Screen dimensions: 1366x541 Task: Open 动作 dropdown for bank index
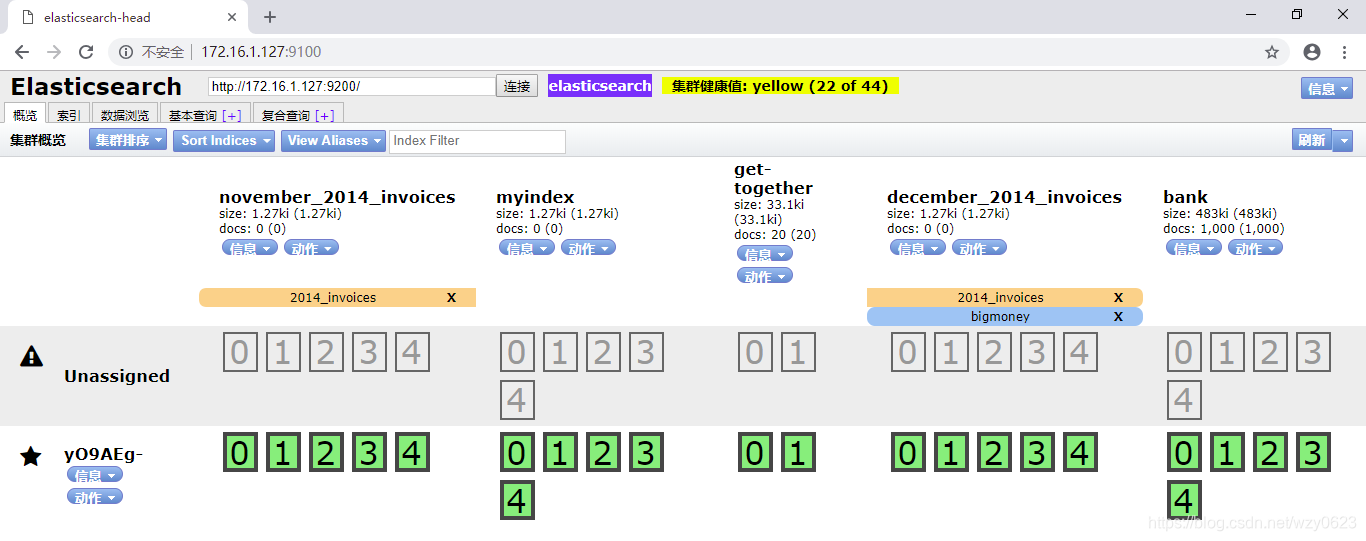click(x=1255, y=248)
